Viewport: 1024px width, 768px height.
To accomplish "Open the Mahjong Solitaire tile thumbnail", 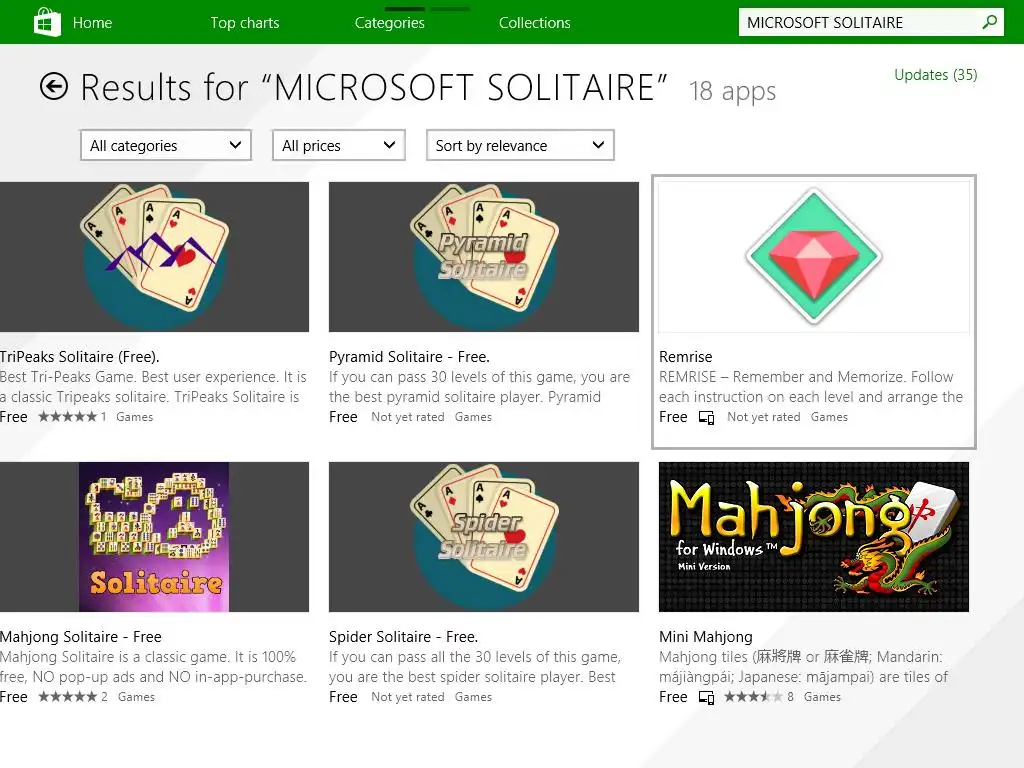I will pos(154,537).
